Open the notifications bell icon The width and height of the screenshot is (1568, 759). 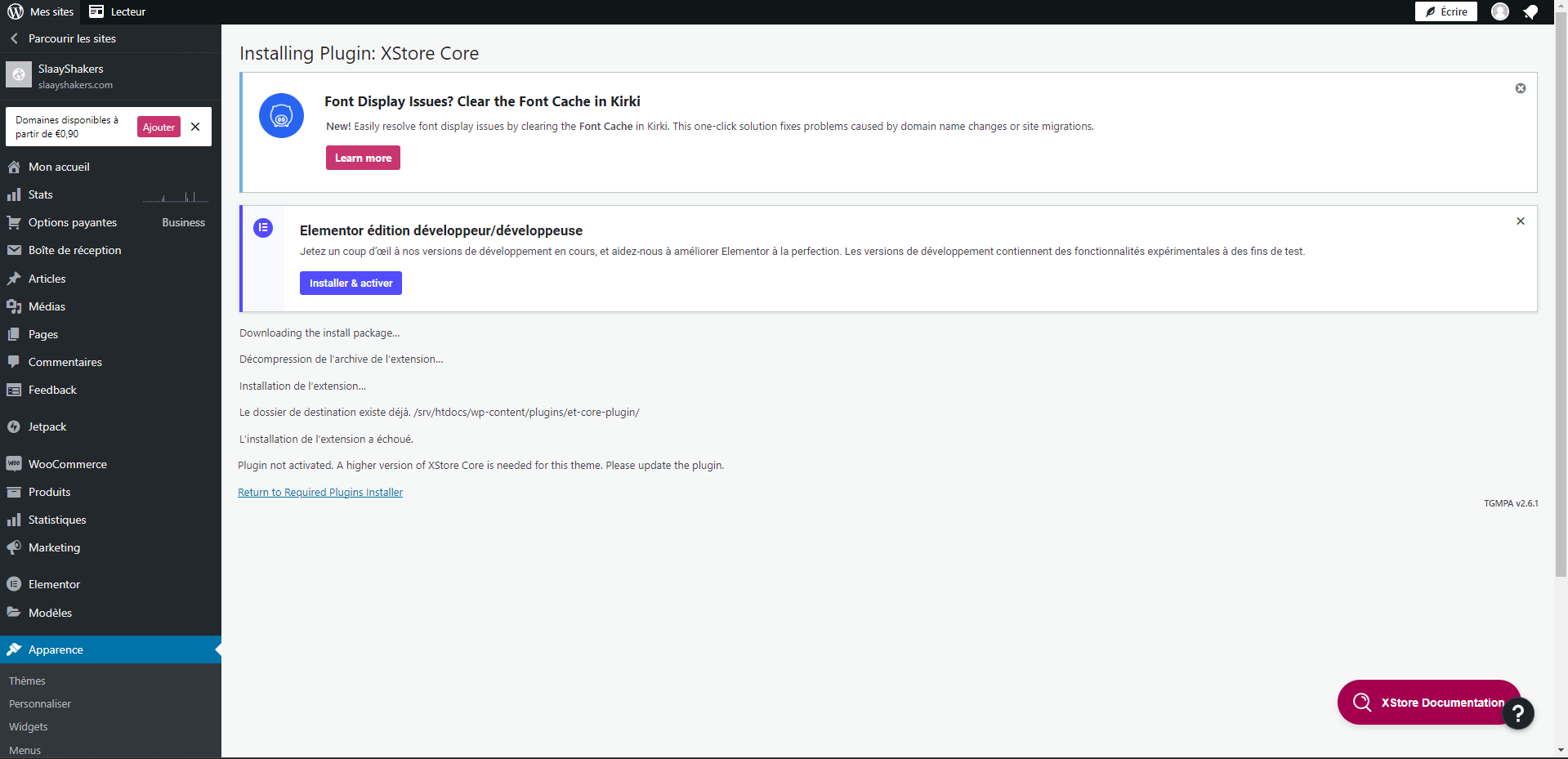coord(1530,11)
